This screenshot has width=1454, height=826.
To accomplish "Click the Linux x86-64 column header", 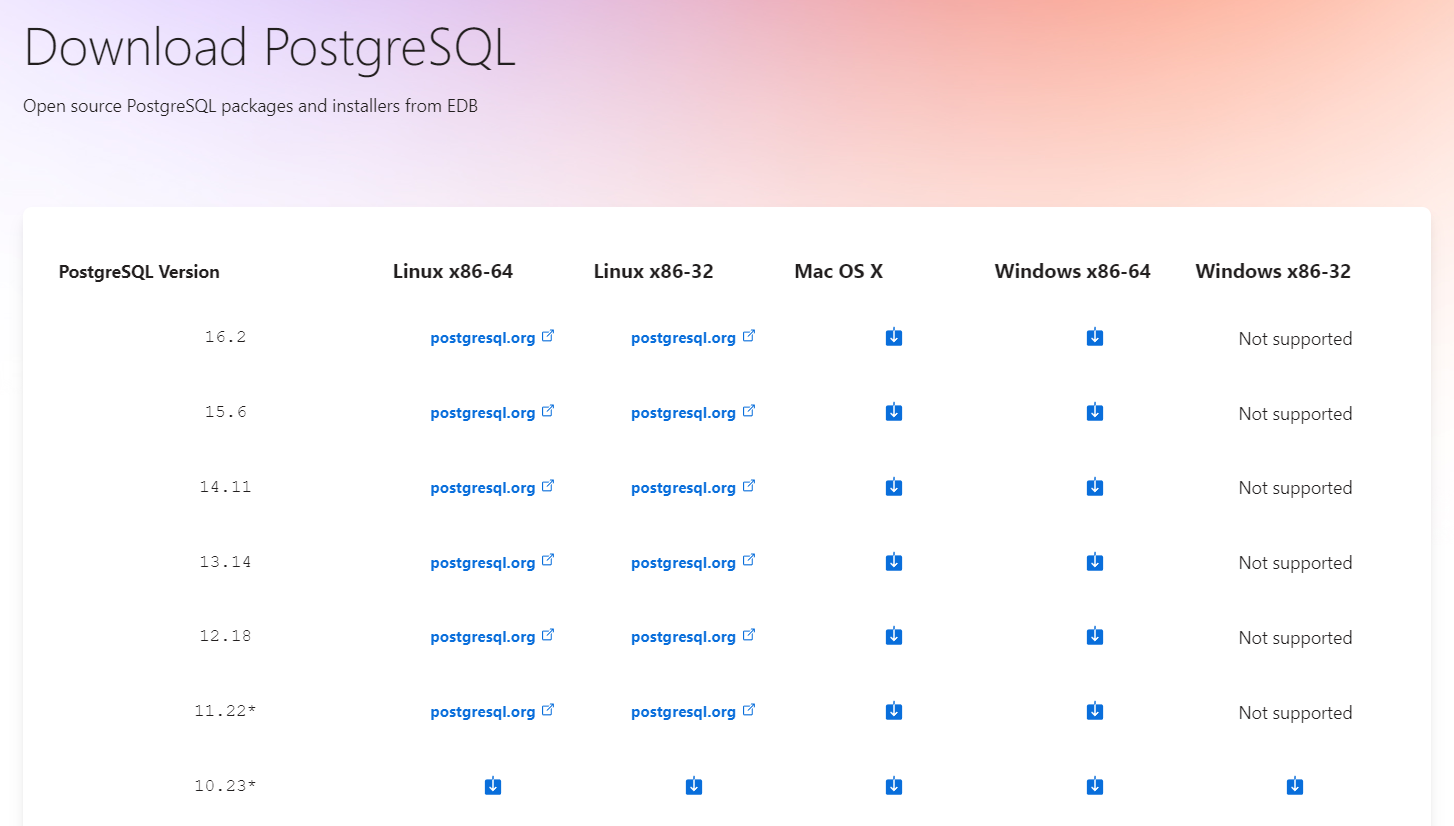I will click(x=453, y=271).
